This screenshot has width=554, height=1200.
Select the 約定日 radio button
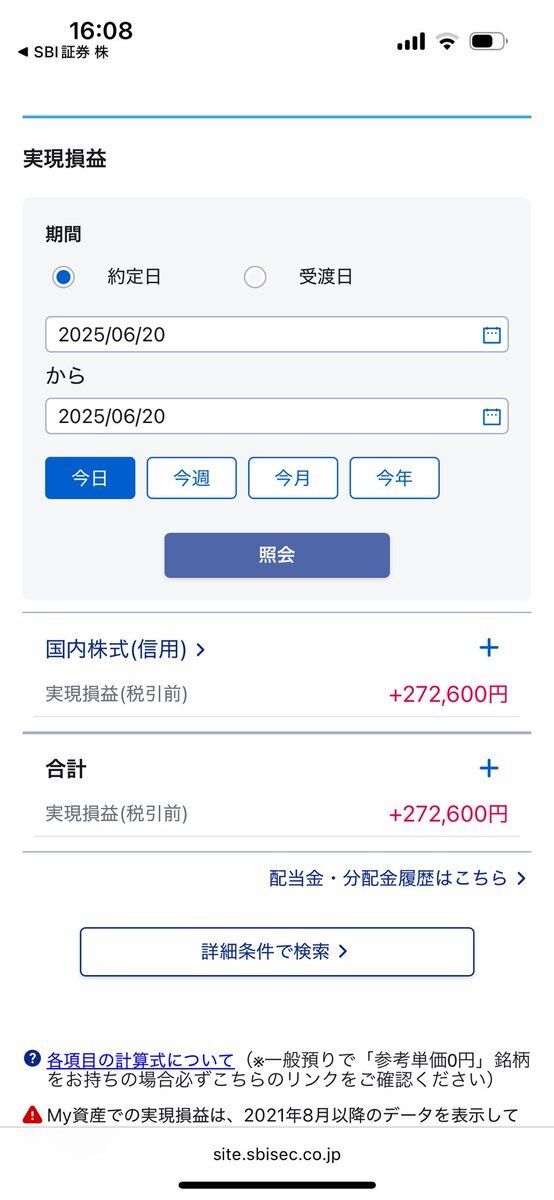pos(64,277)
